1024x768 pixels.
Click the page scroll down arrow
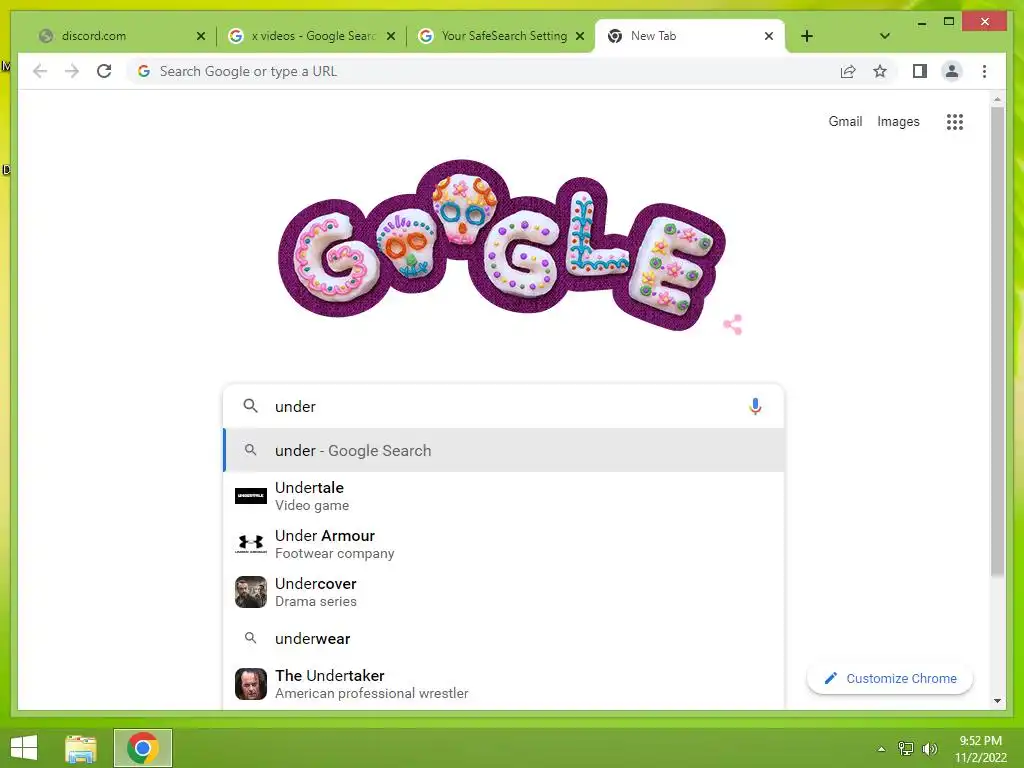click(x=997, y=701)
